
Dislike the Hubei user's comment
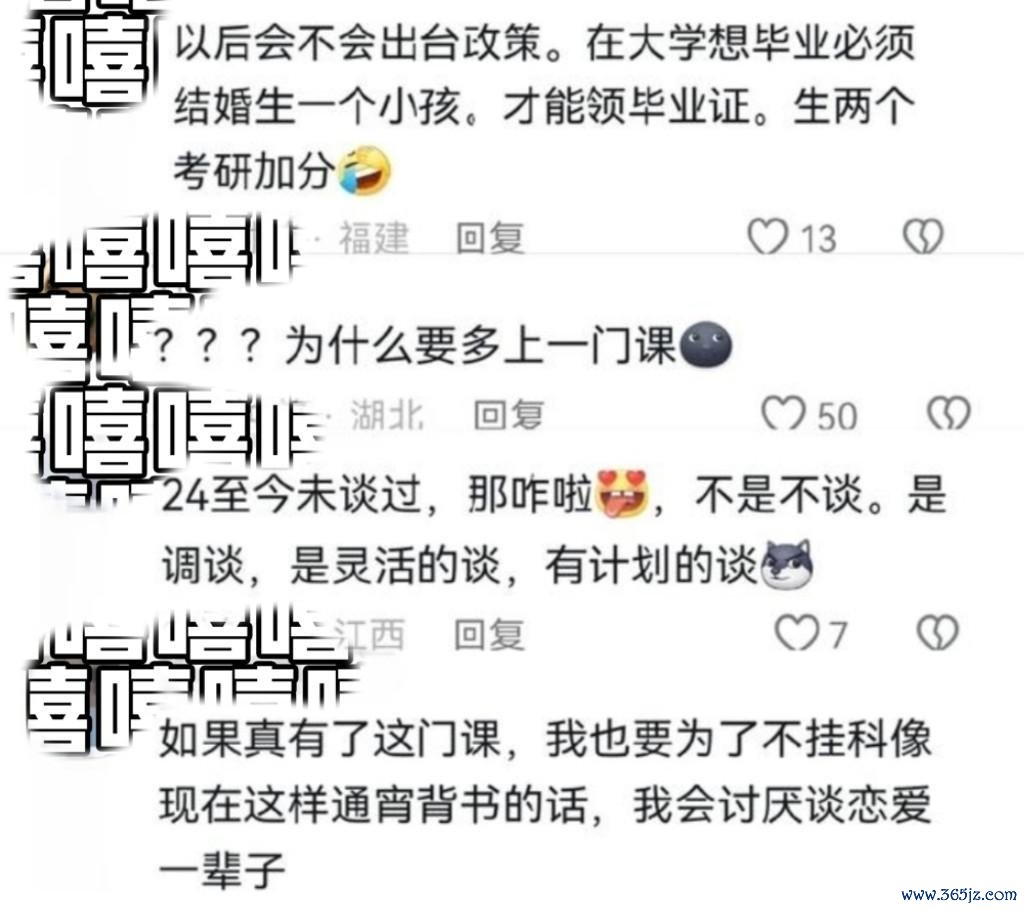click(x=949, y=414)
